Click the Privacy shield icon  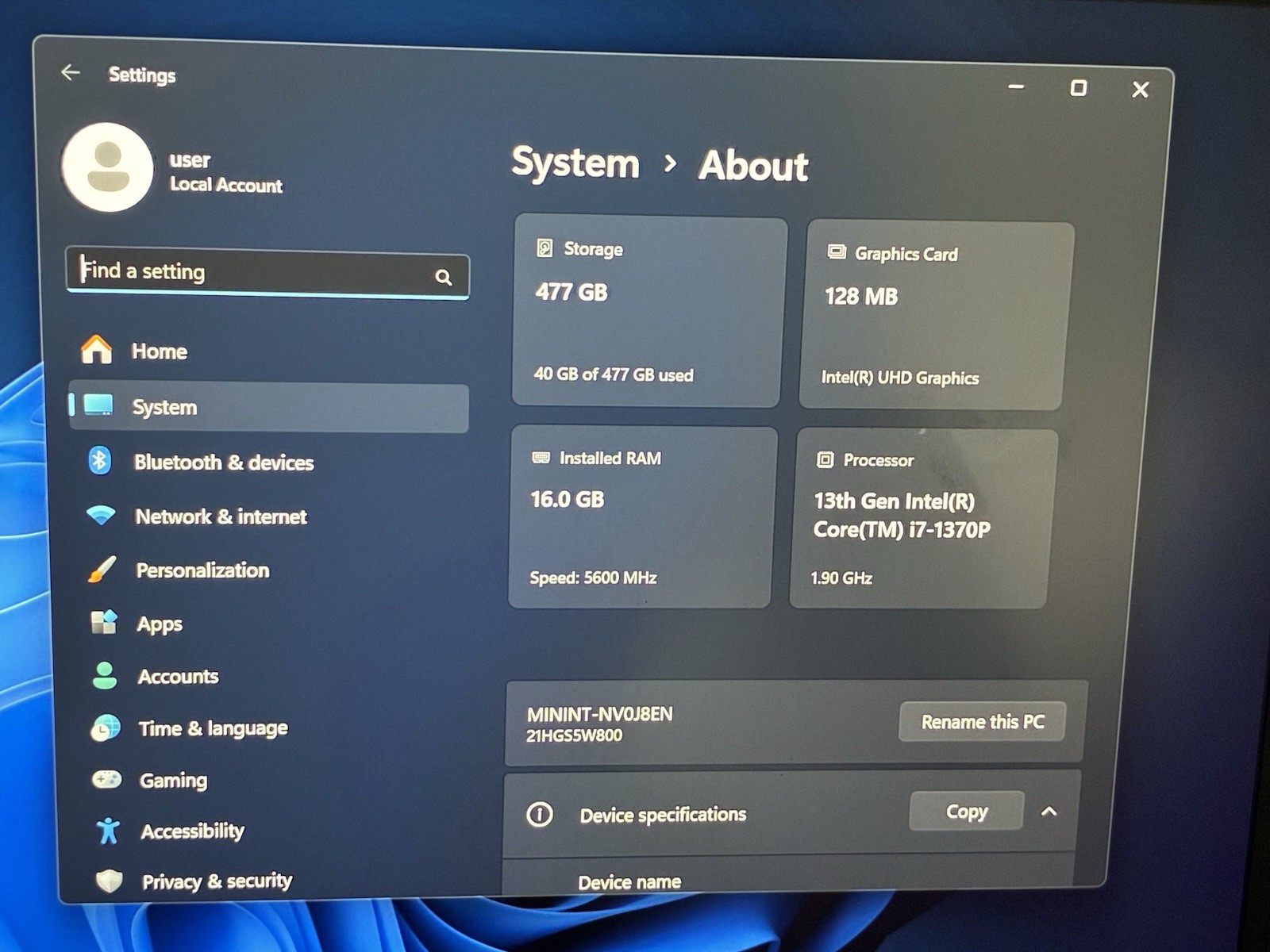point(110,881)
